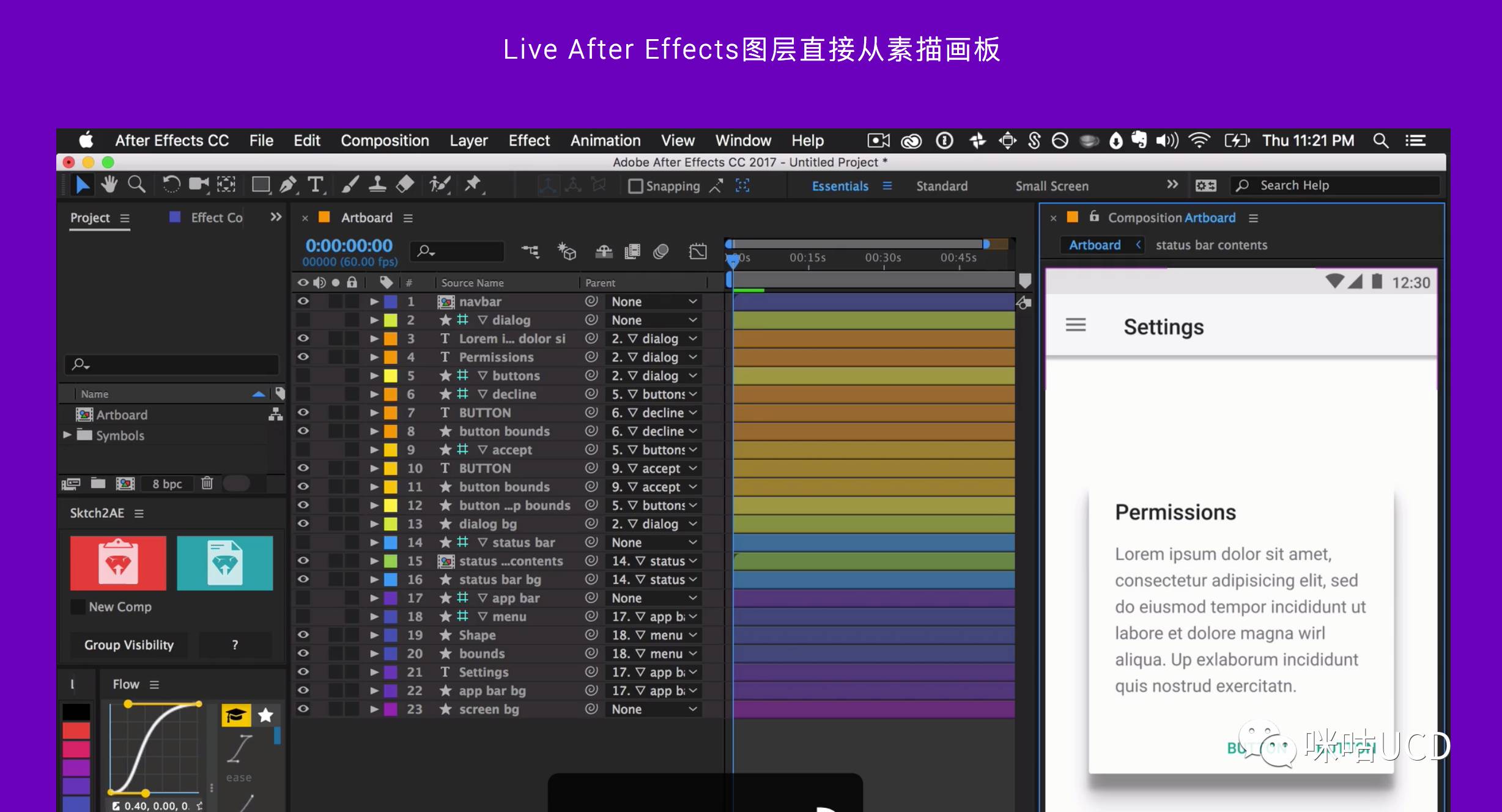
Task: Click the 8 bpc color depth button
Action: coord(167,484)
